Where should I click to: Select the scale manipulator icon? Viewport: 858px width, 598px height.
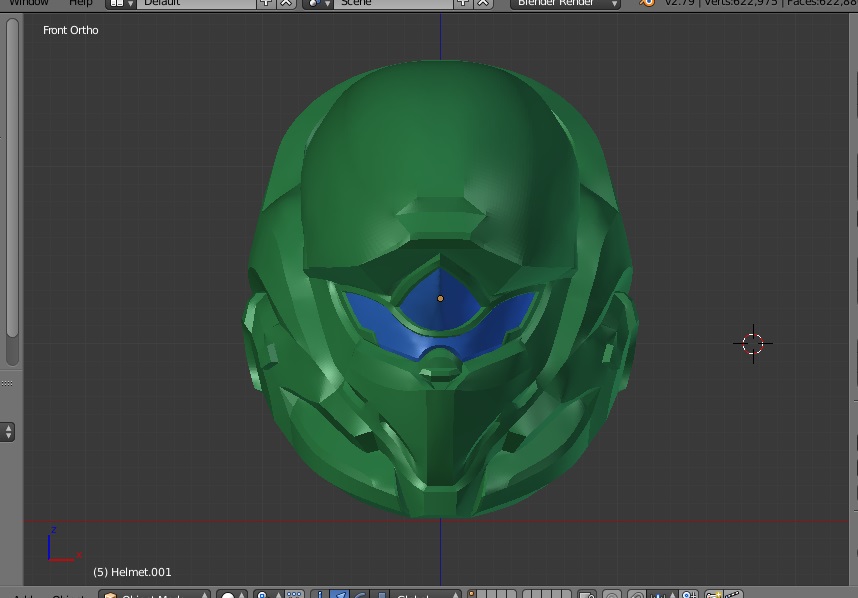point(381,594)
